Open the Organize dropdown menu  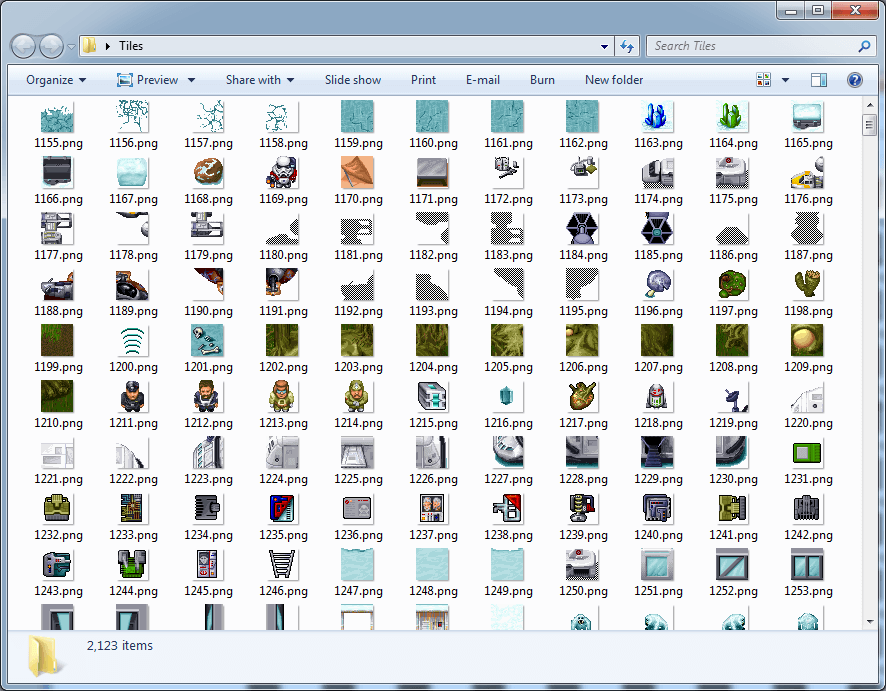pyautogui.click(x=56, y=80)
